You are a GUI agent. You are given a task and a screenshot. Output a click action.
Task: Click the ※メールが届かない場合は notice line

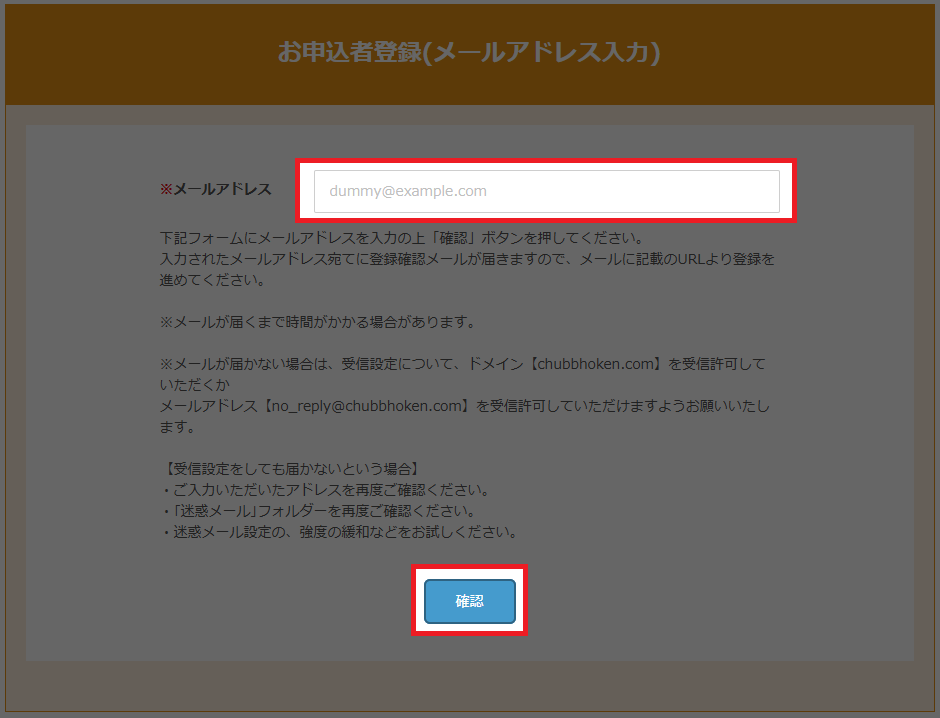pos(300,364)
